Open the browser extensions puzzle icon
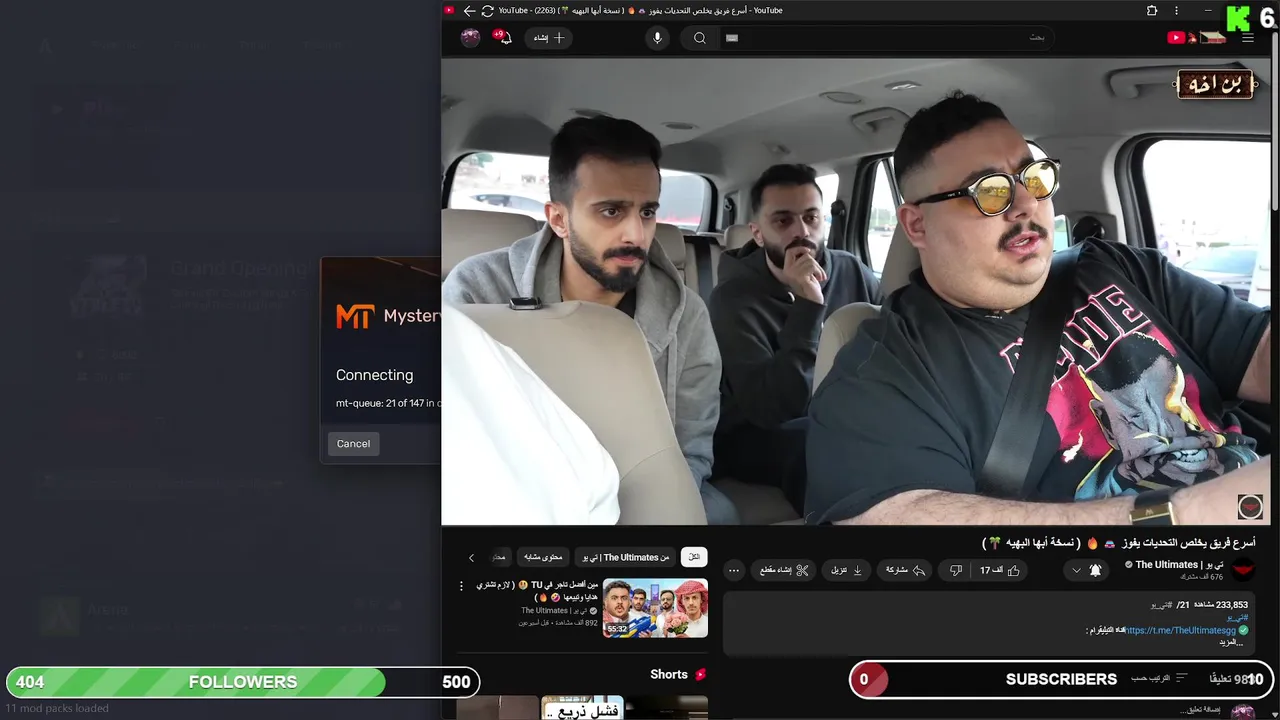Viewport: 1280px width, 720px height. 1152,11
